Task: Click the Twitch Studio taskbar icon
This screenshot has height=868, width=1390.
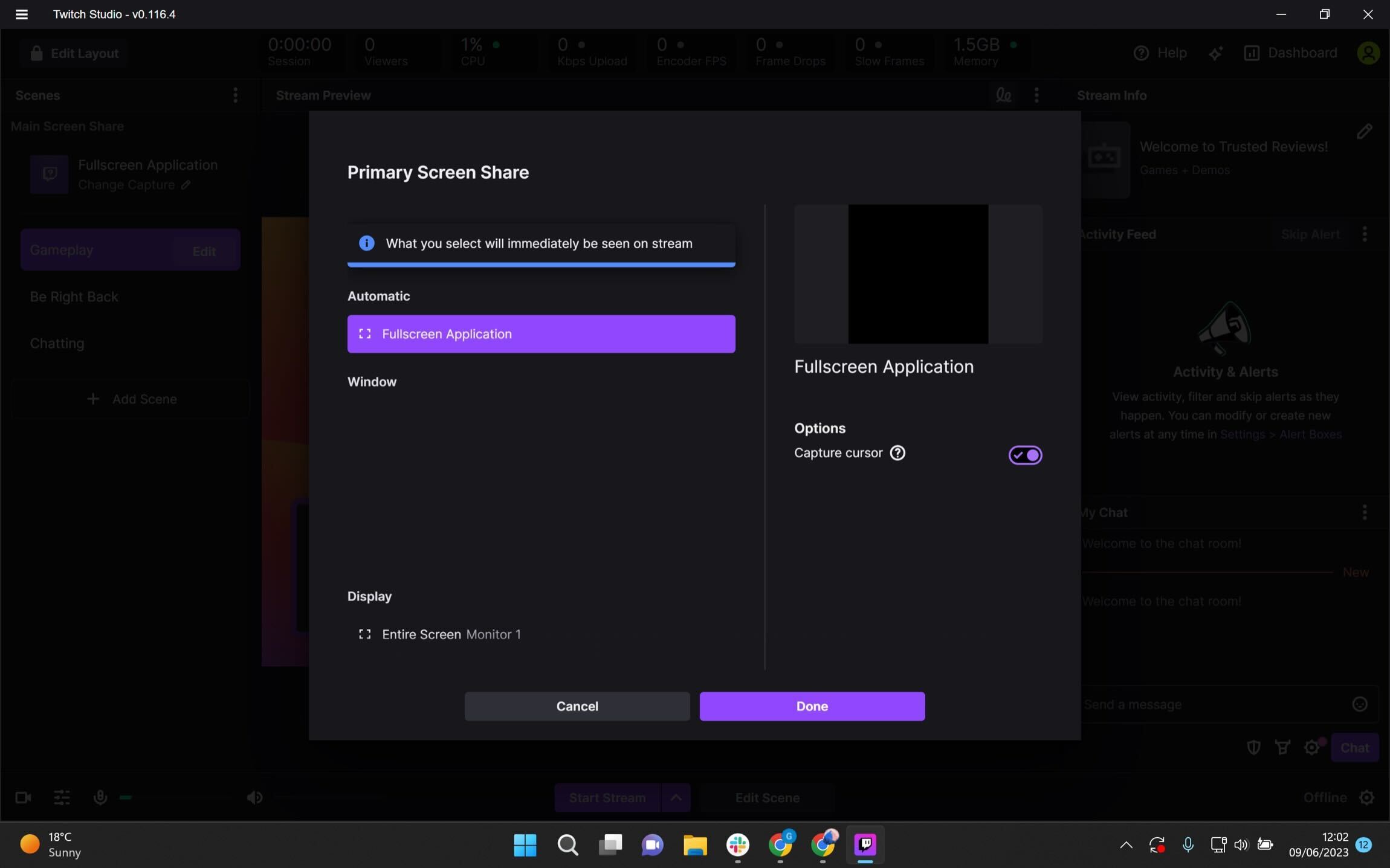Action: click(x=865, y=844)
